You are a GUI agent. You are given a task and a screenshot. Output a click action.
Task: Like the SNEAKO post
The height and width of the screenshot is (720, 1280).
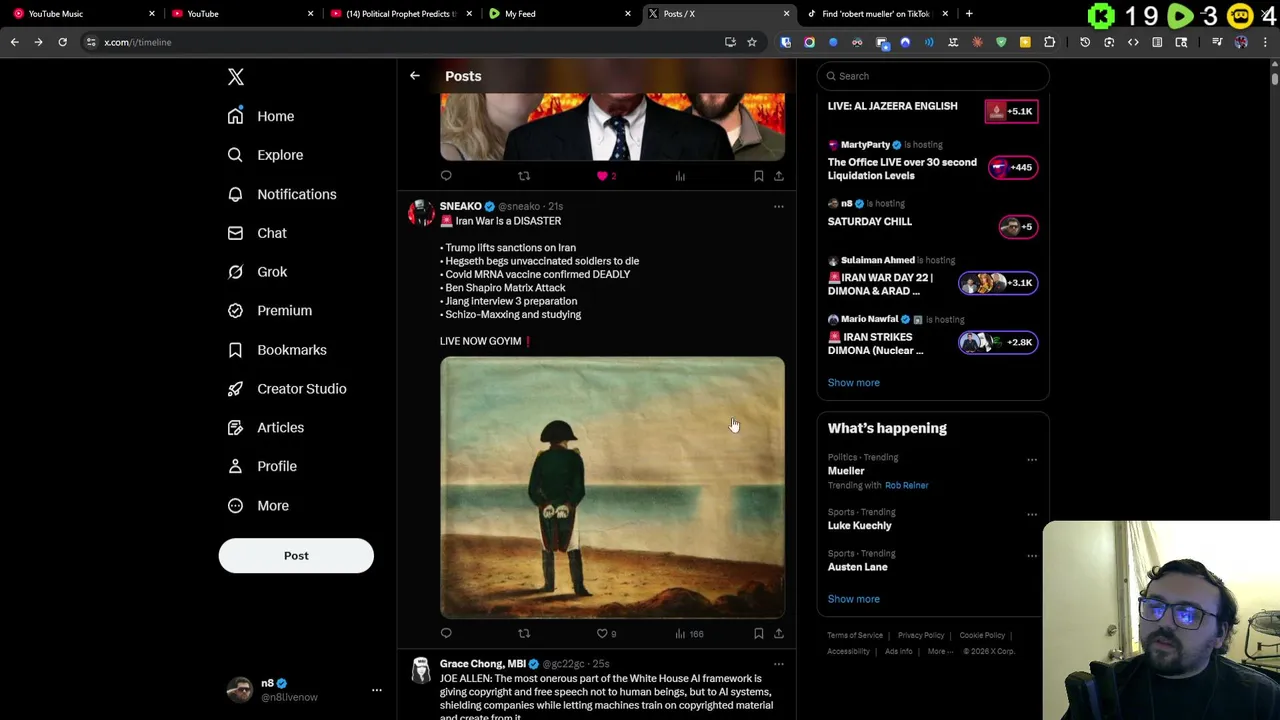point(606,633)
